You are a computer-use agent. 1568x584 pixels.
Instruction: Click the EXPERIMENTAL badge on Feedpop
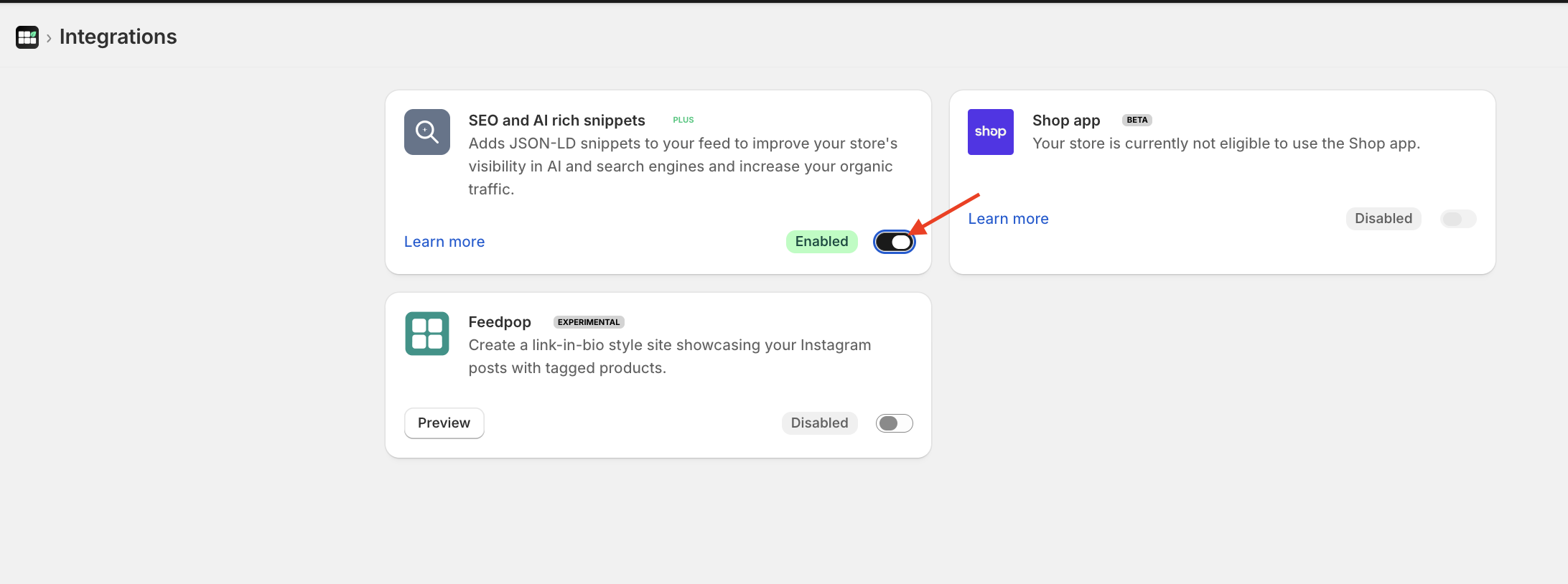(x=588, y=322)
